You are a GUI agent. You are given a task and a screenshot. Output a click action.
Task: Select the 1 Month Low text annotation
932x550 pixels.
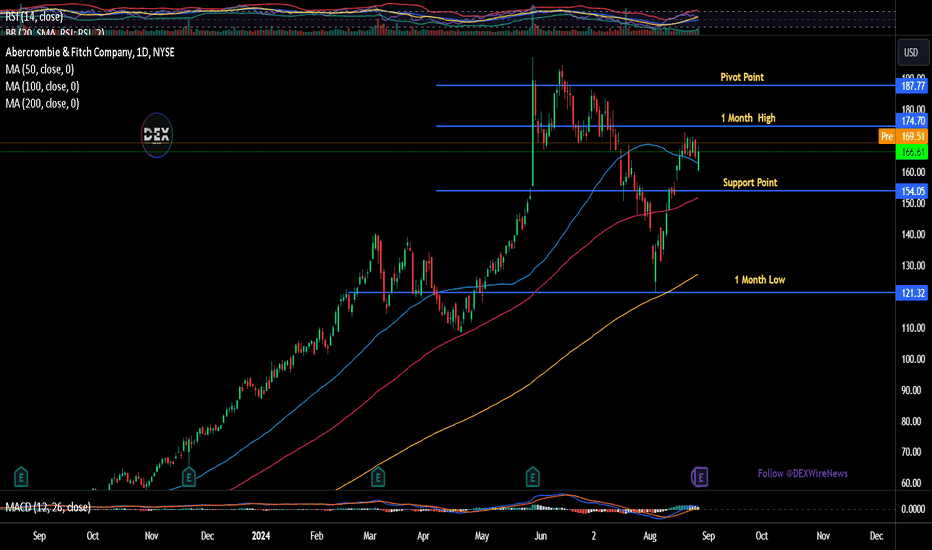coord(760,280)
